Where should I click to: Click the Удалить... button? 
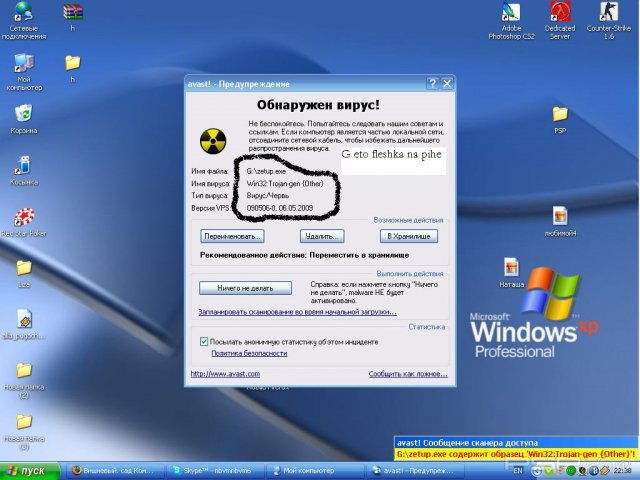[x=320, y=236]
